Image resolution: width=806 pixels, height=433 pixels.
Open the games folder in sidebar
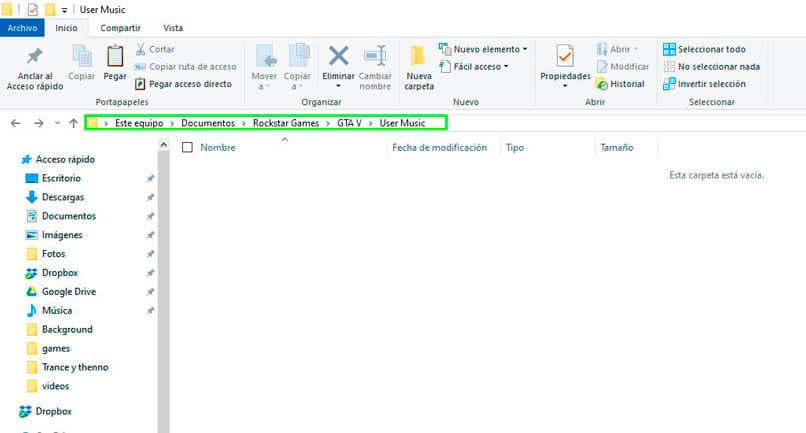click(56, 348)
